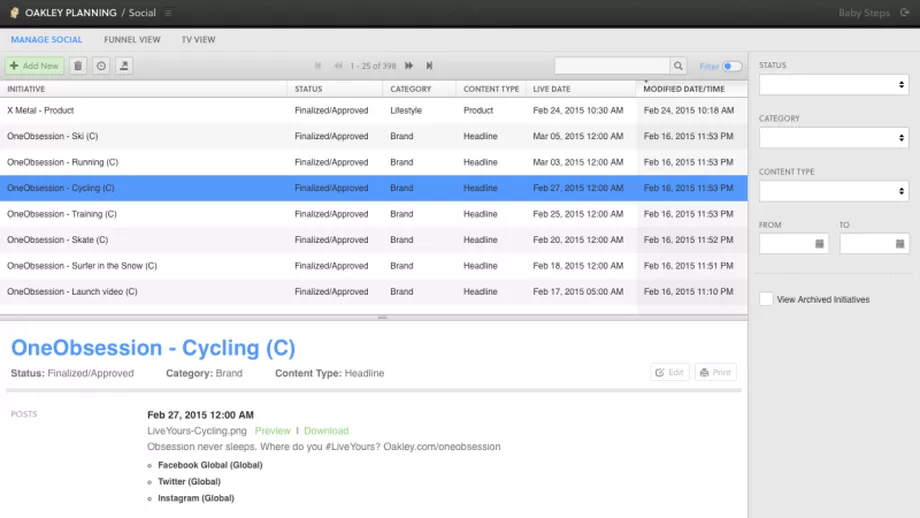Viewport: 920px width, 518px height.
Task: Open the Category filter dropdown
Action: (833, 138)
